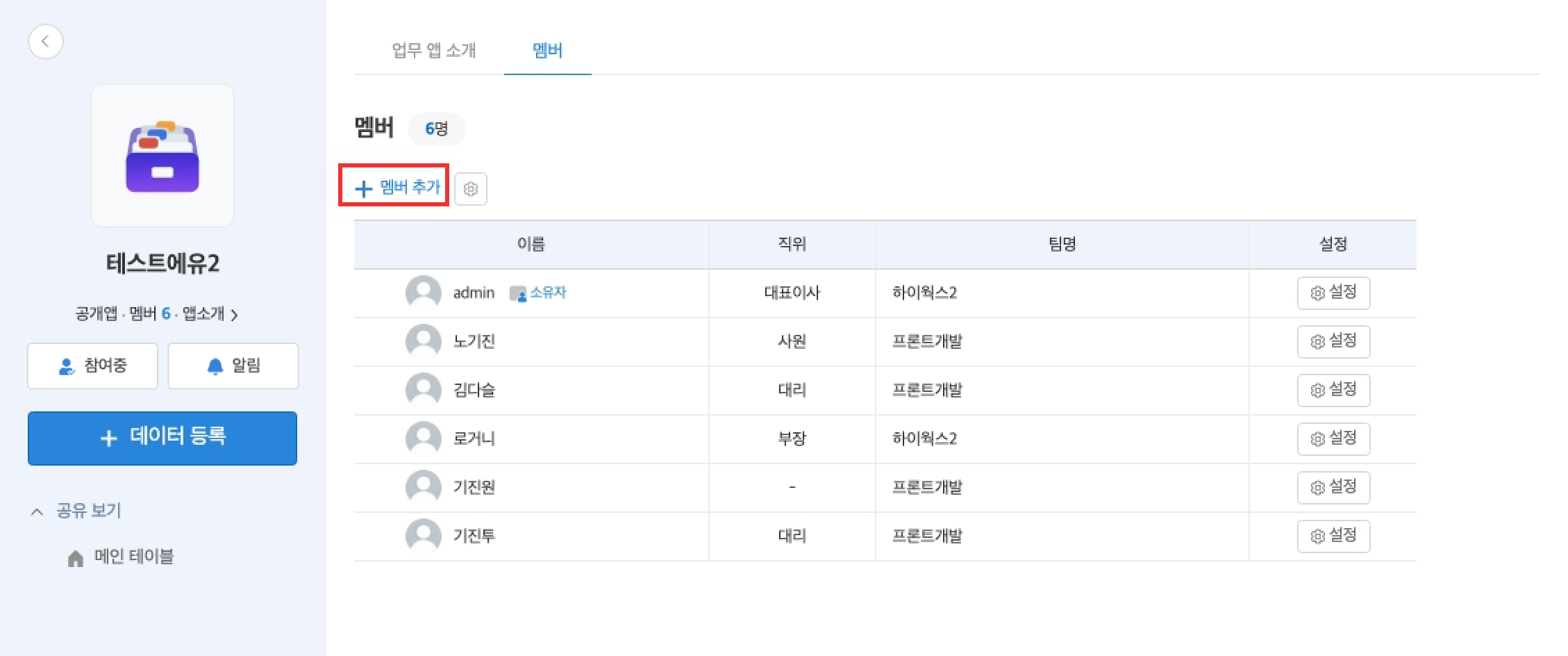Click the 소유자 owner badge icon
Viewport: 1568px width, 656px height.
[x=518, y=294]
